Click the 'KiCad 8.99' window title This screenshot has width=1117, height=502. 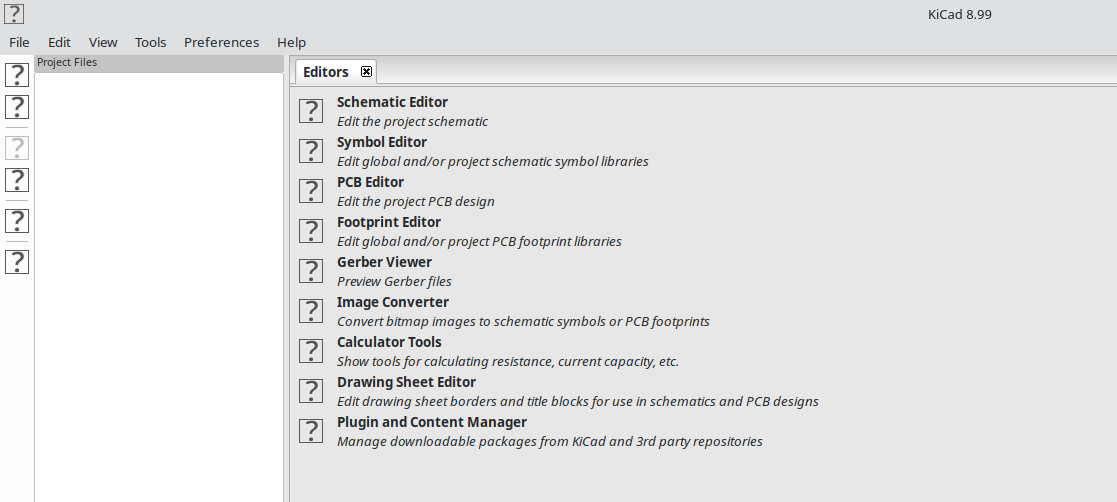[960, 14]
